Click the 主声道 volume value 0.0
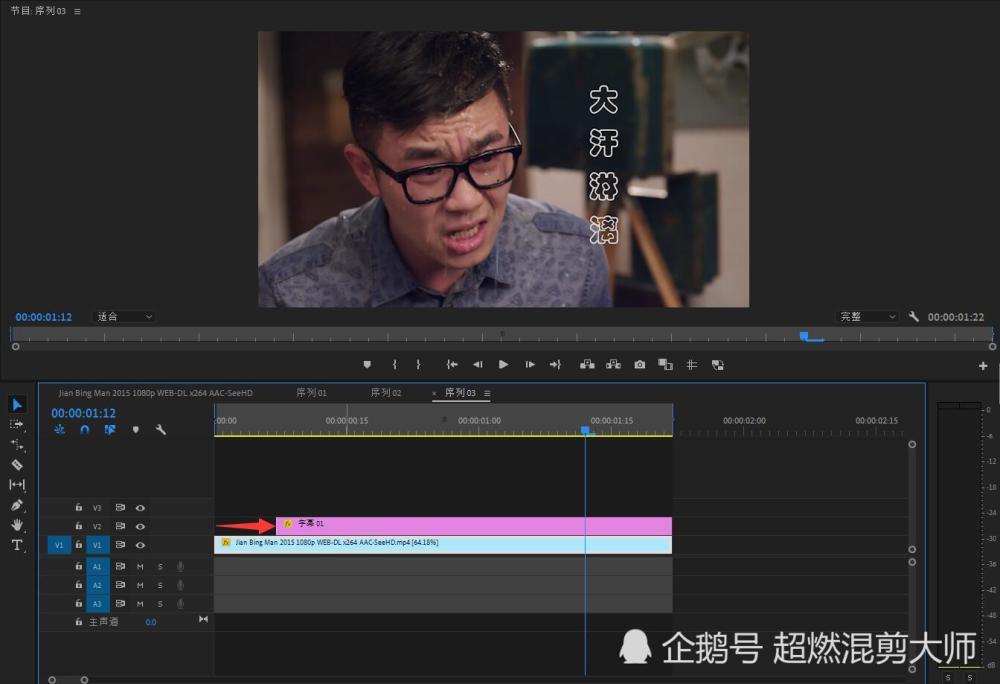 (x=151, y=622)
